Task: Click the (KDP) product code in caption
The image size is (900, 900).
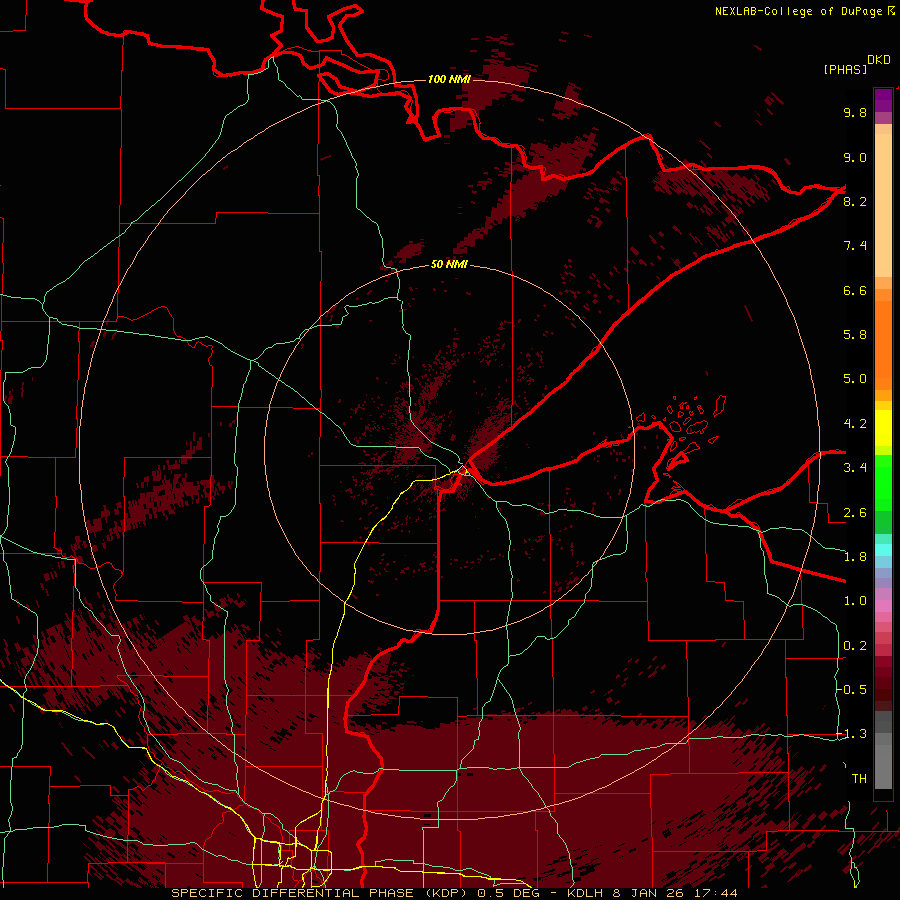Action: pyautogui.click(x=447, y=893)
